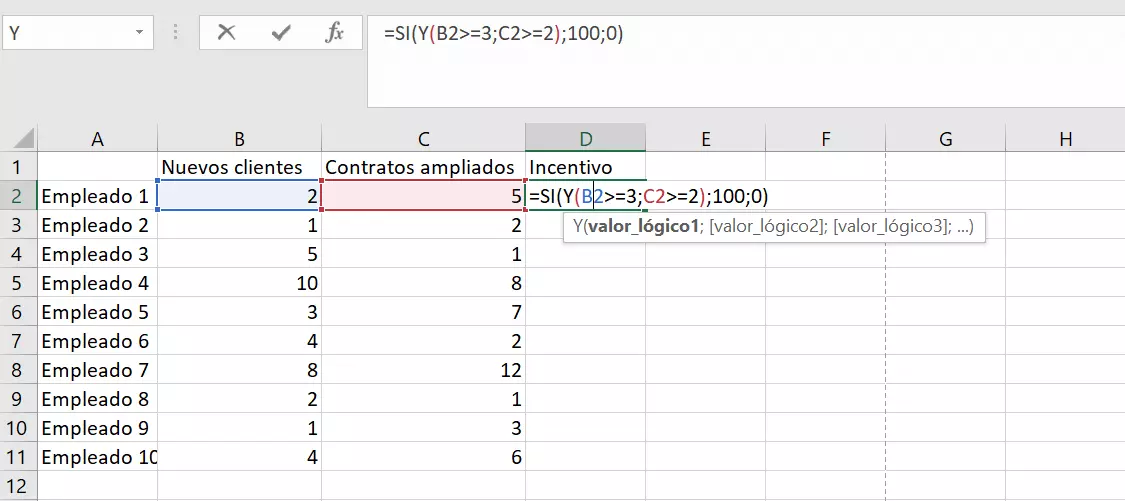
Task: Select row 3 header
Action: pos(19,225)
